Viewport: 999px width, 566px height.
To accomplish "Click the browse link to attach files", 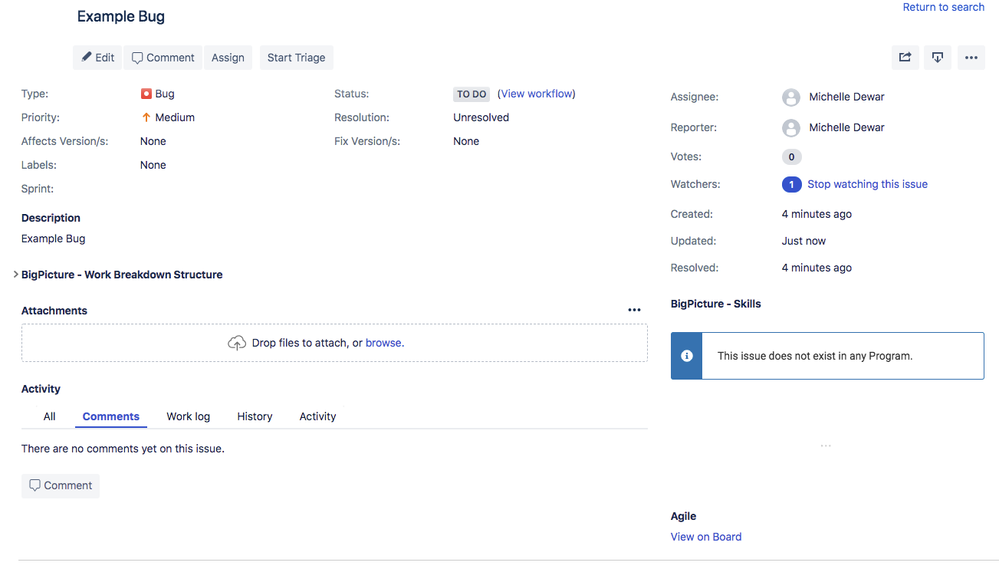I will click(384, 343).
